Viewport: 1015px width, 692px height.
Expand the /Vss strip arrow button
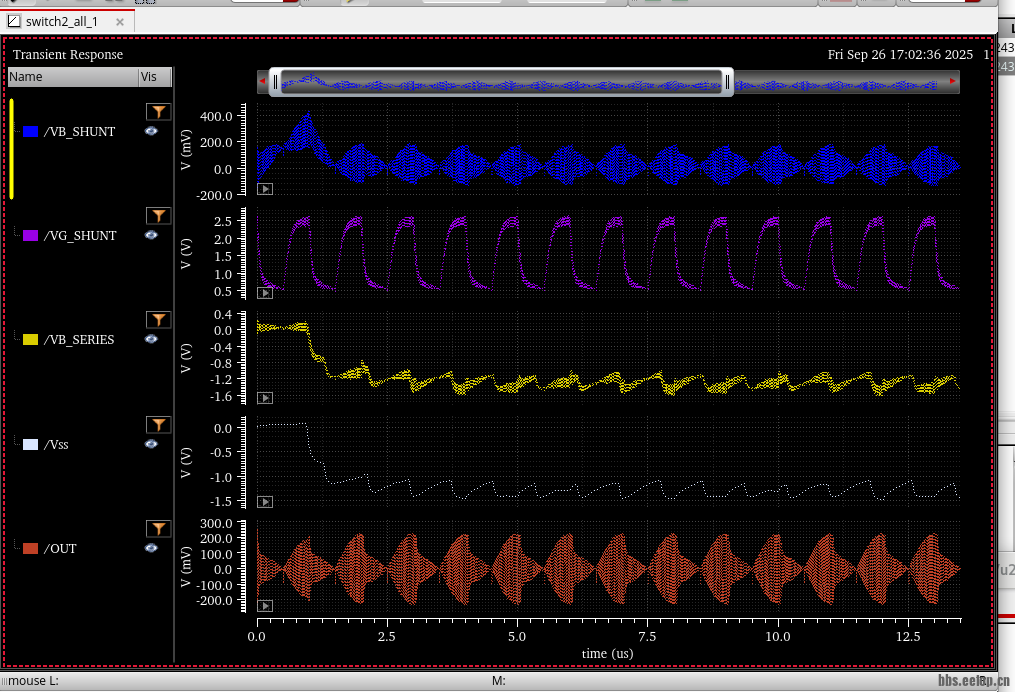click(265, 502)
